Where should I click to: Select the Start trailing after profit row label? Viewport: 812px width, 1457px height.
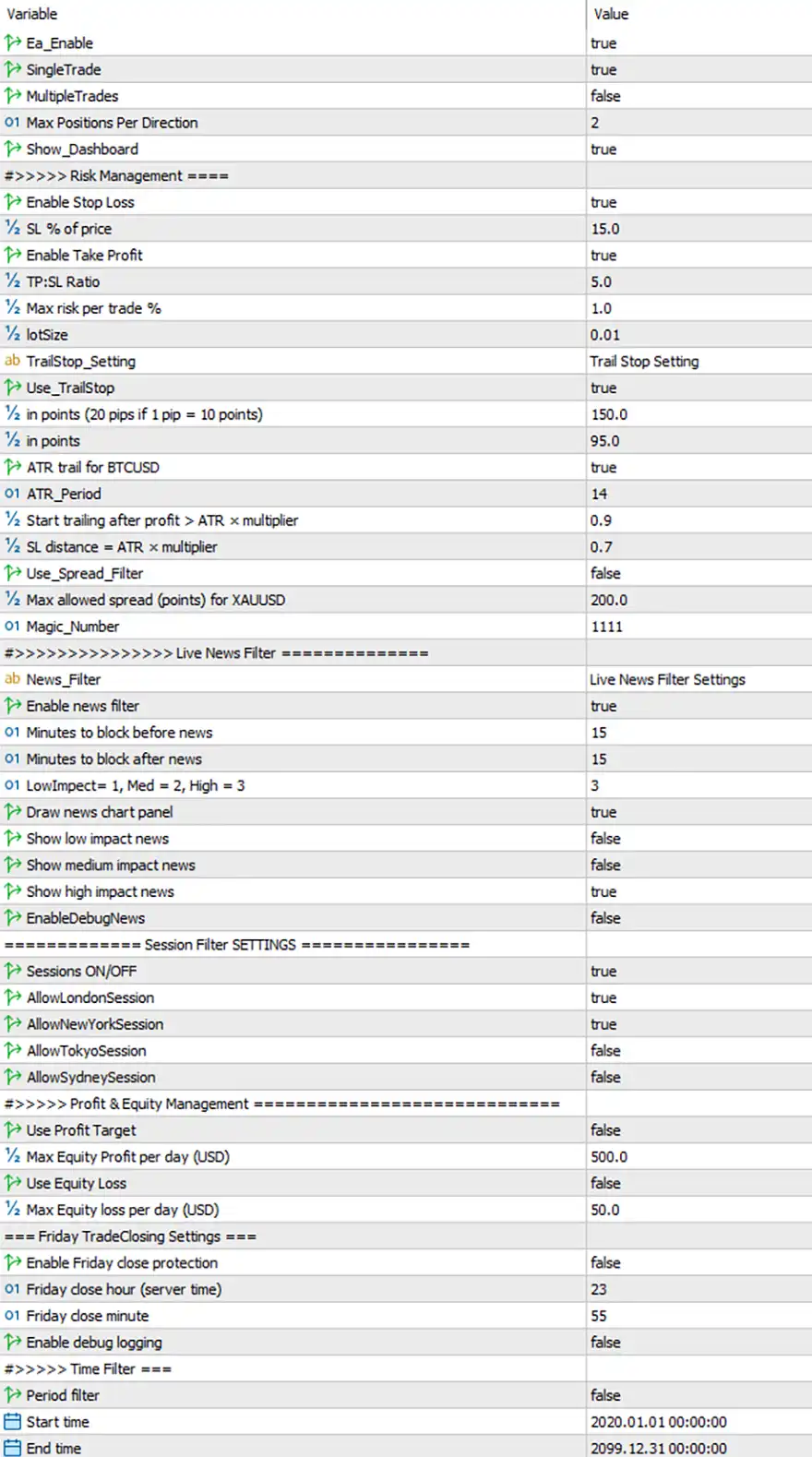161,520
